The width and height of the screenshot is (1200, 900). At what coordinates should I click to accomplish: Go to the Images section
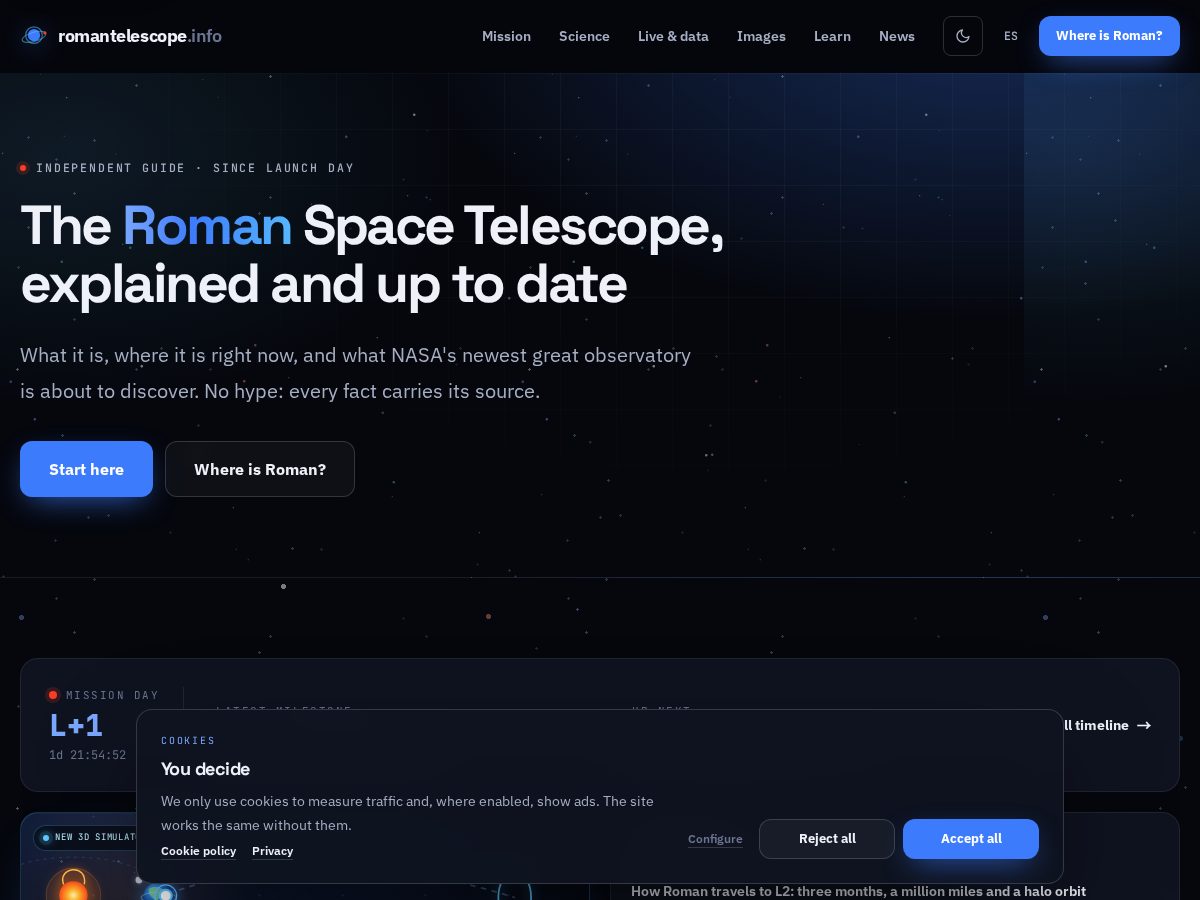click(x=761, y=36)
